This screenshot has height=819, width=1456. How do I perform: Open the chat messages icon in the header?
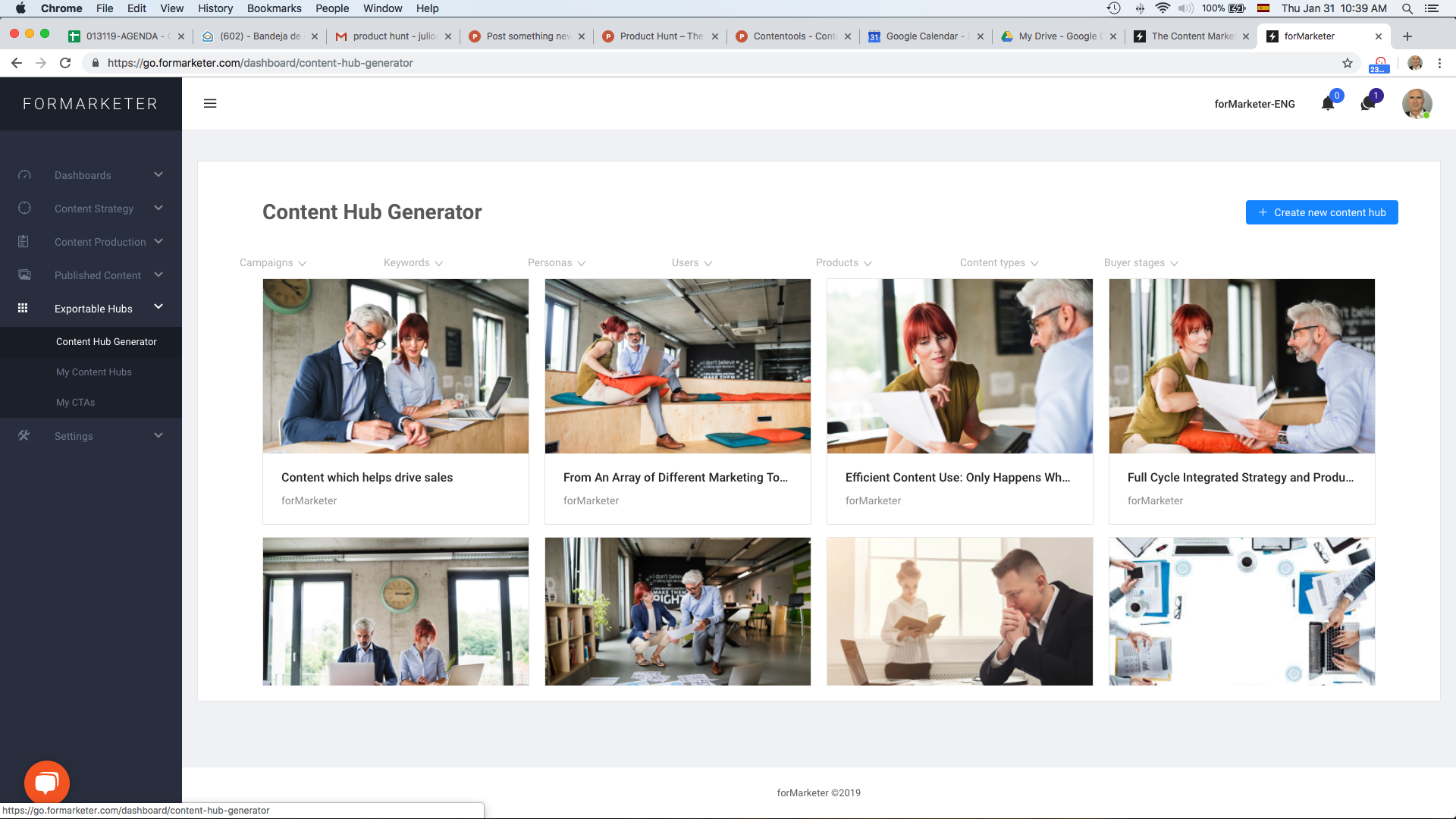pos(1367,104)
